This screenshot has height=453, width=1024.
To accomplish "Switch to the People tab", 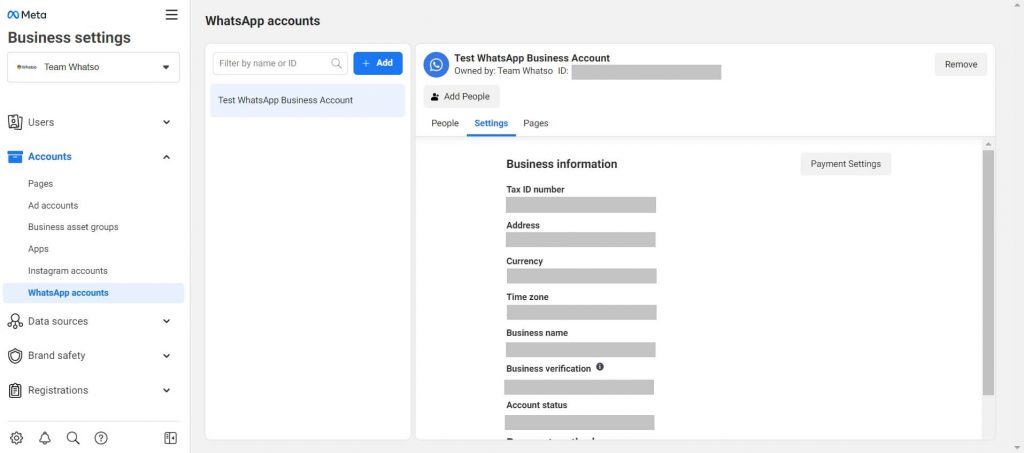I will [445, 123].
